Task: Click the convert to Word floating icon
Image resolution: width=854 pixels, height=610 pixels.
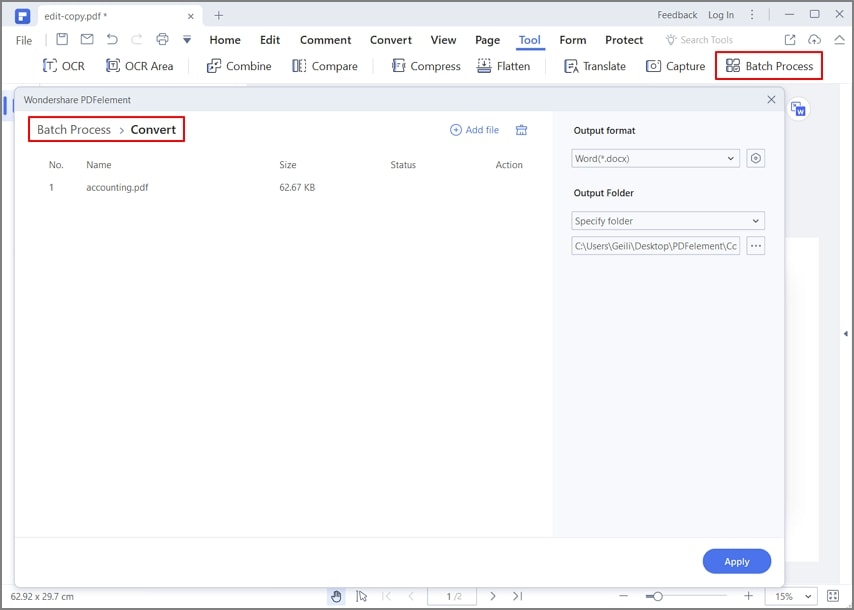Action: [798, 109]
